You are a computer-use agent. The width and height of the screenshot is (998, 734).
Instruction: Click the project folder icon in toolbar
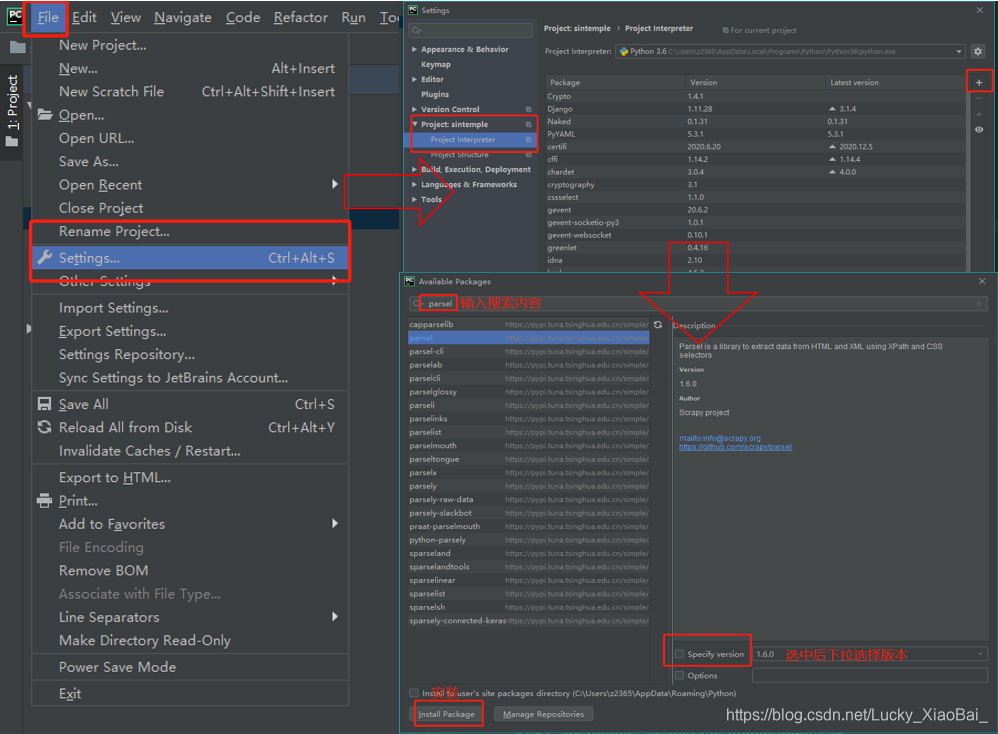18,47
